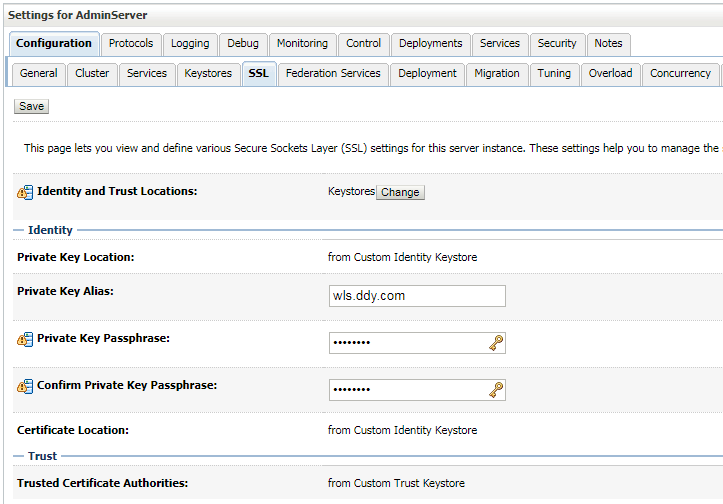Click the Trust section heading
This screenshot has width=723, height=504.
(x=42, y=456)
